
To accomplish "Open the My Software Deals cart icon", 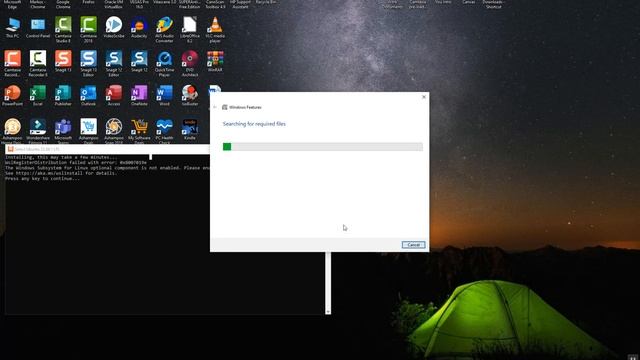I will click(x=139, y=131).
